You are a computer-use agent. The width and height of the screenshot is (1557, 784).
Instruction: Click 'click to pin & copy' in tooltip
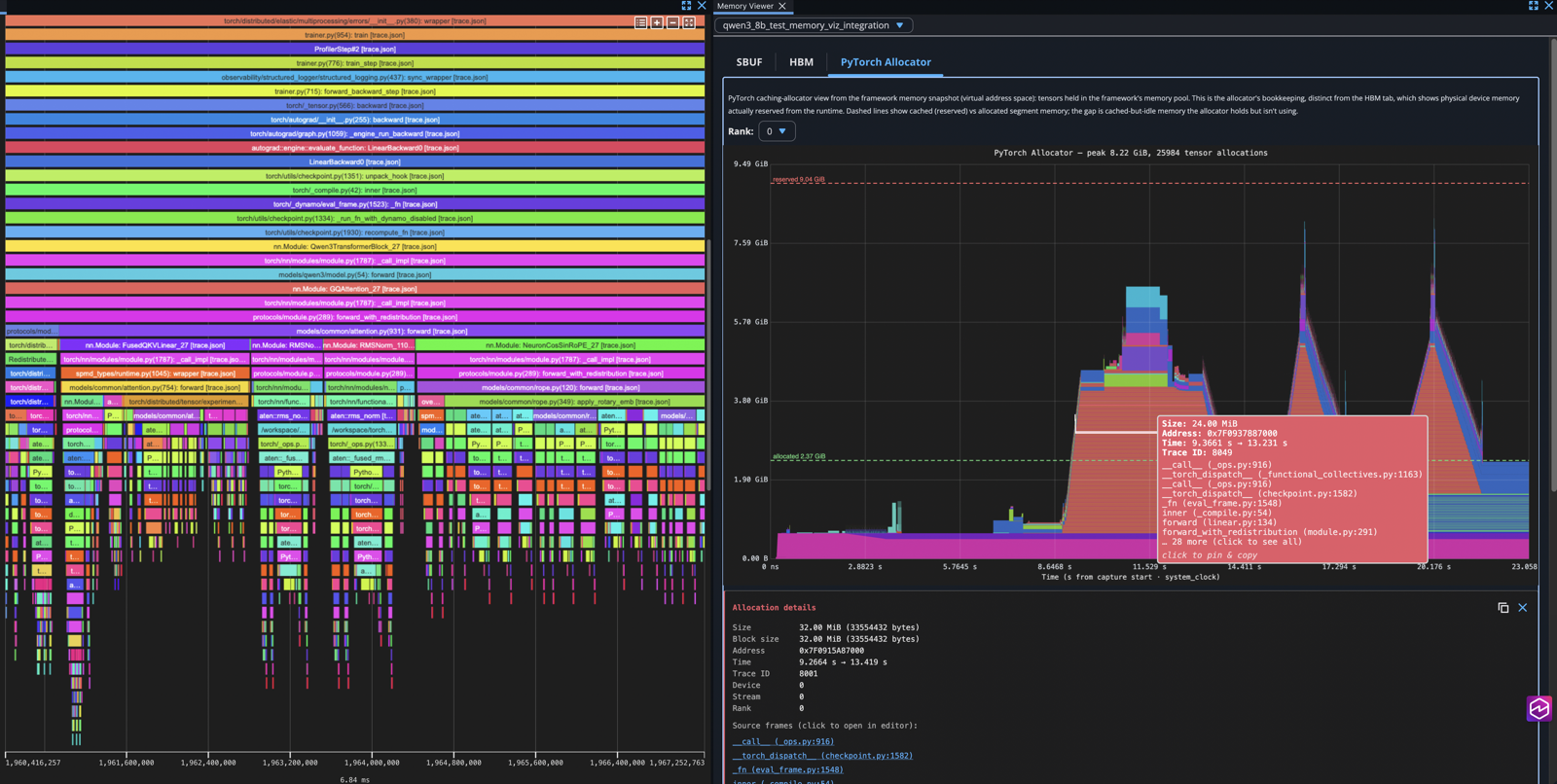tap(1210, 555)
